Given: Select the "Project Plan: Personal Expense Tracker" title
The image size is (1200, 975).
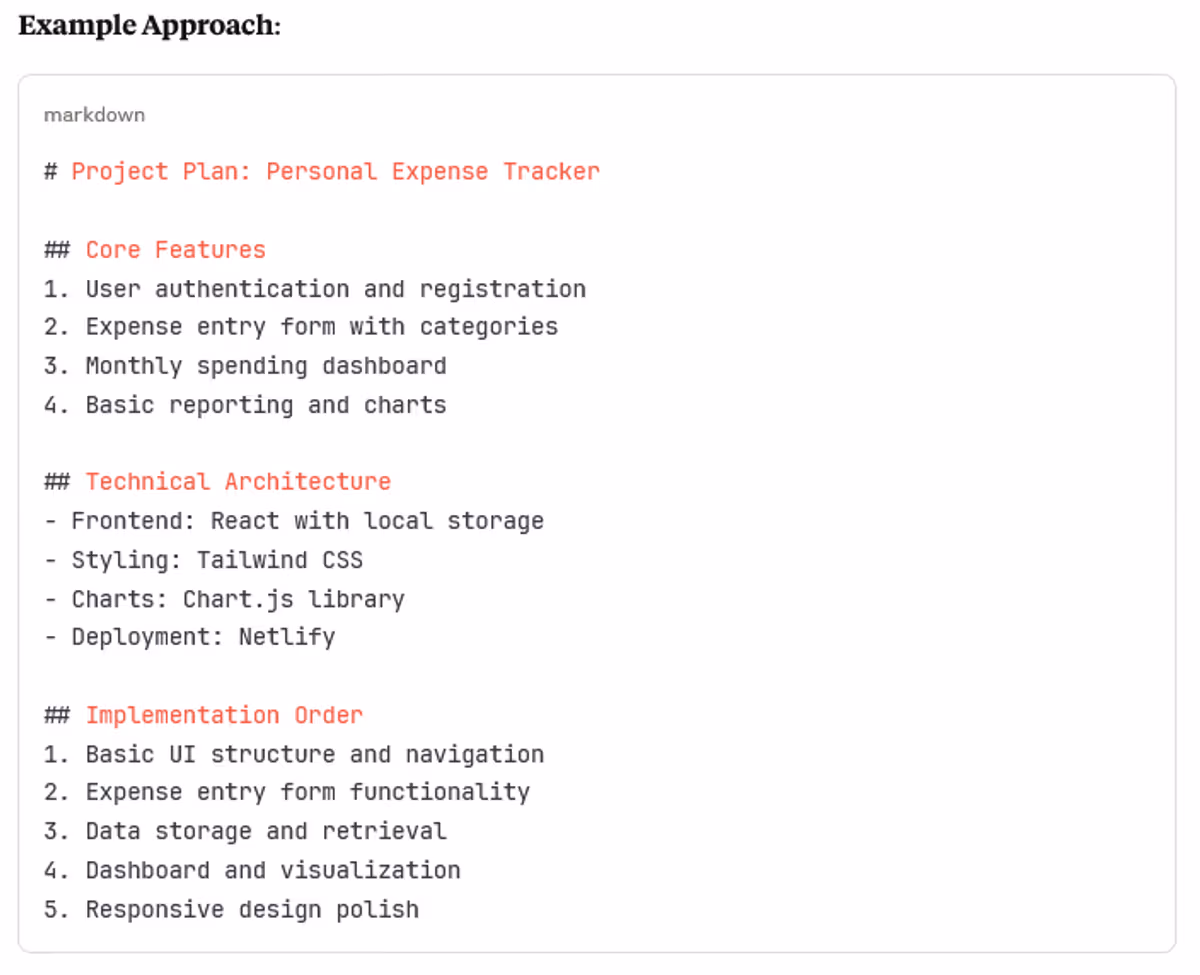Looking at the screenshot, I should pos(335,172).
